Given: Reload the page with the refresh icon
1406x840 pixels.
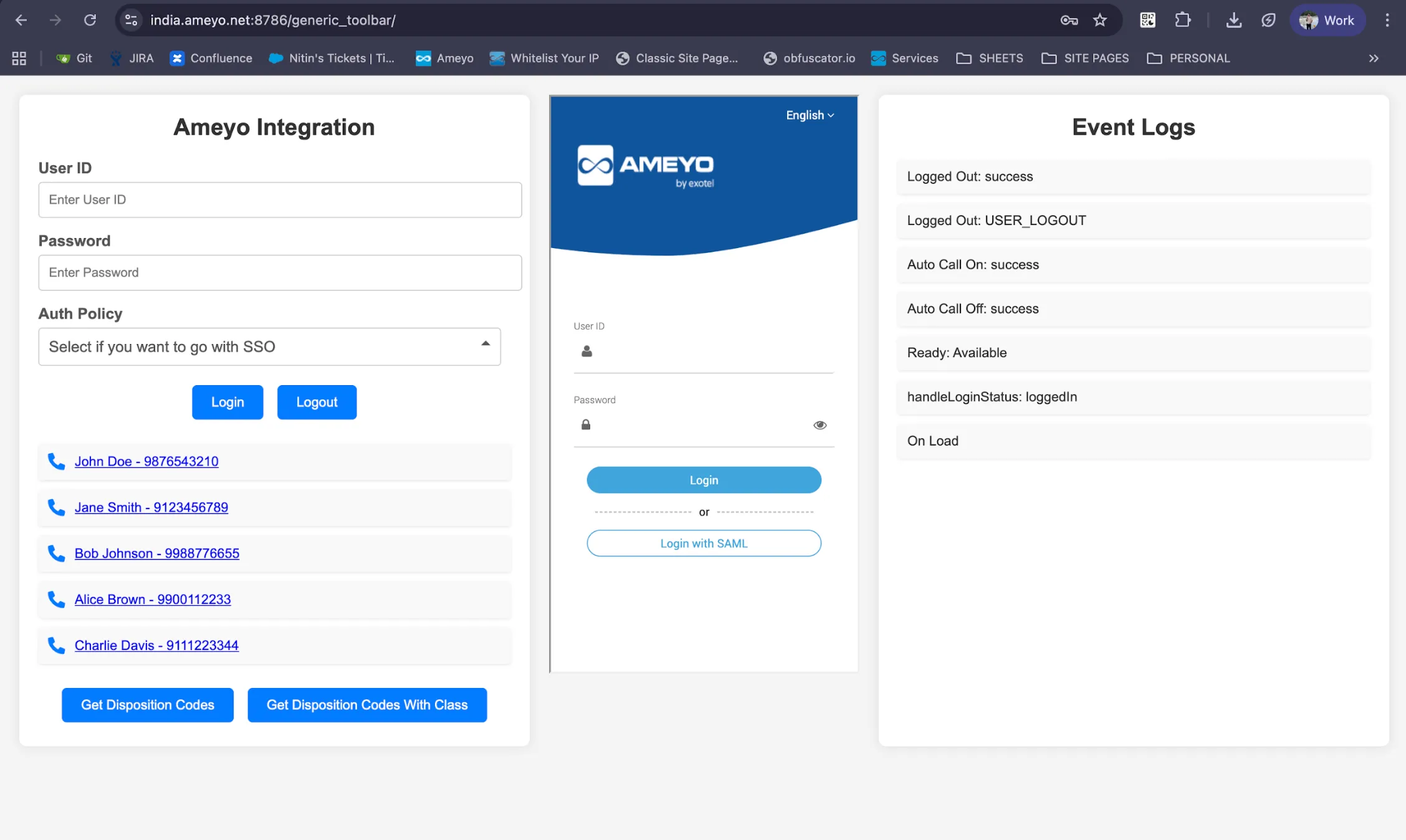Looking at the screenshot, I should (90, 20).
